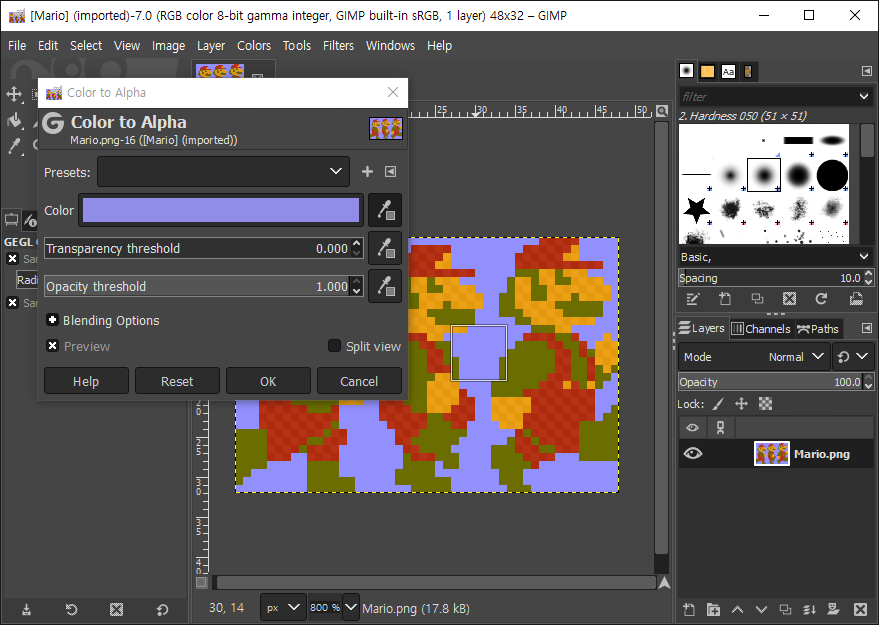Open the Basic brush tag dropdown
Viewport: 879px width, 625px height.
click(864, 257)
